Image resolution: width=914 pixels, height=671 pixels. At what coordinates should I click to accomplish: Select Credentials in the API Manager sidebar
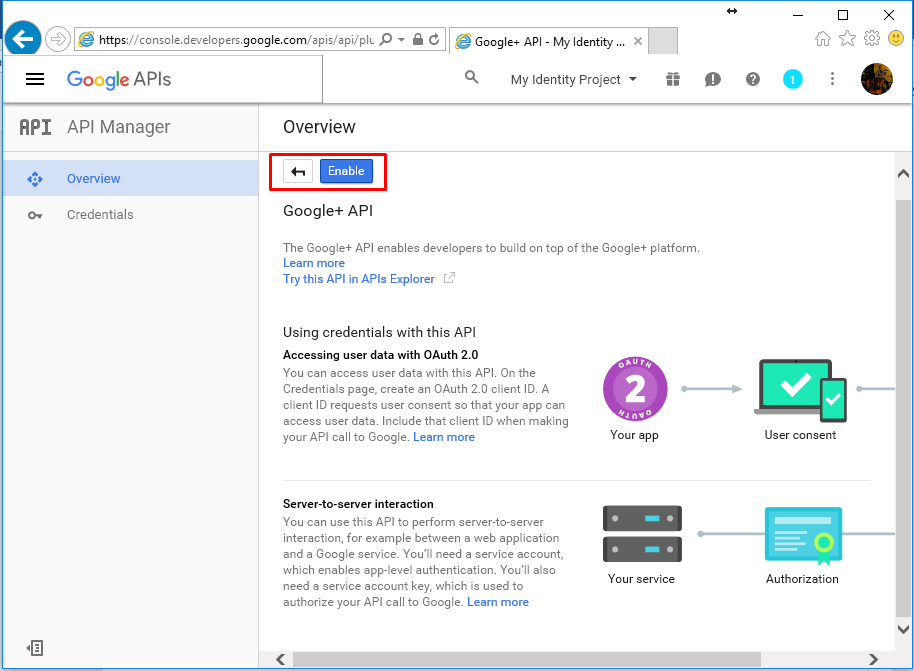point(131,215)
